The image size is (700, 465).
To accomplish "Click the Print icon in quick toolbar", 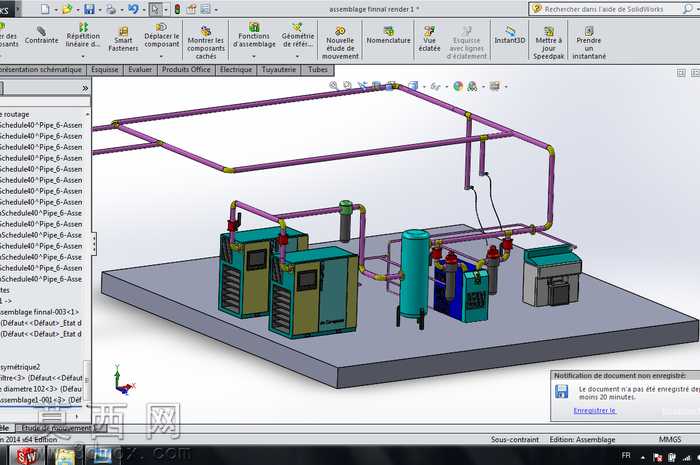I will pos(111,8).
